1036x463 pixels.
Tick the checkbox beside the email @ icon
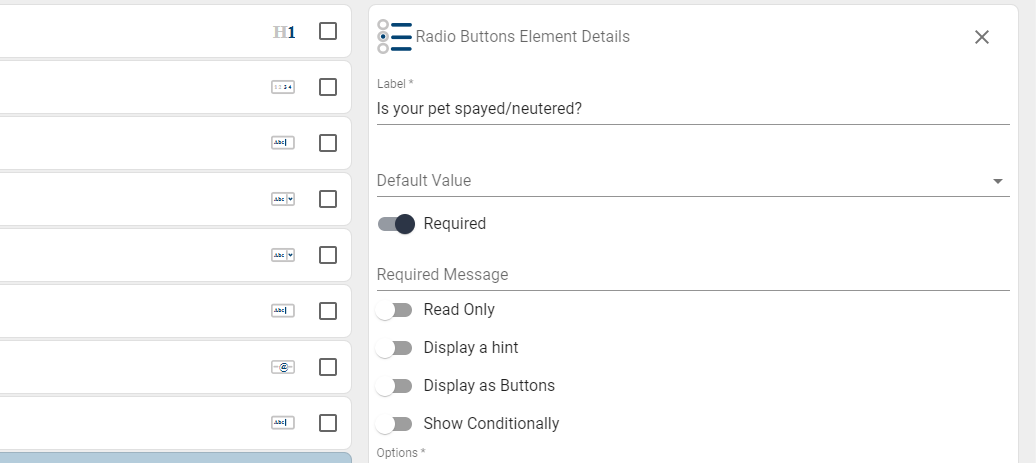click(x=328, y=367)
